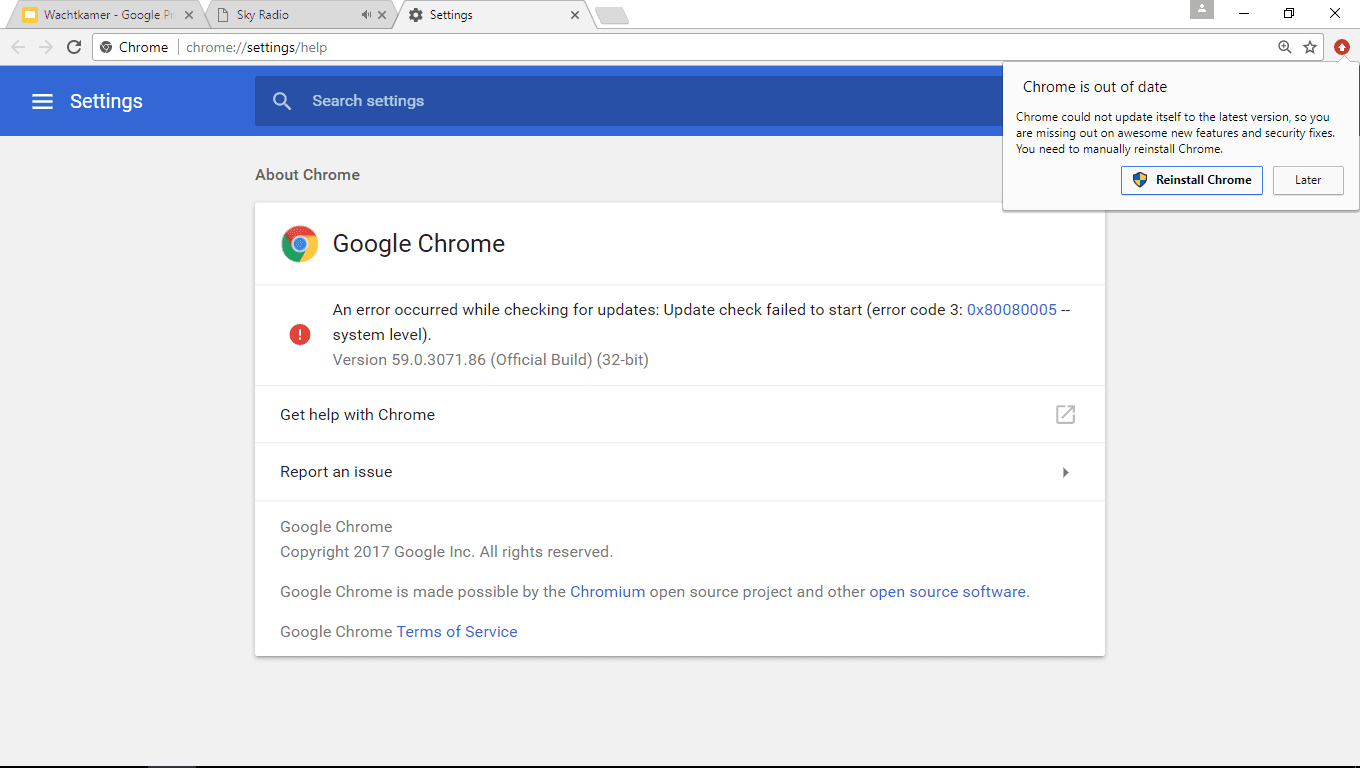Click the external link icon beside Get help
Viewport: 1360px width, 768px height.
pyautogui.click(x=1065, y=414)
